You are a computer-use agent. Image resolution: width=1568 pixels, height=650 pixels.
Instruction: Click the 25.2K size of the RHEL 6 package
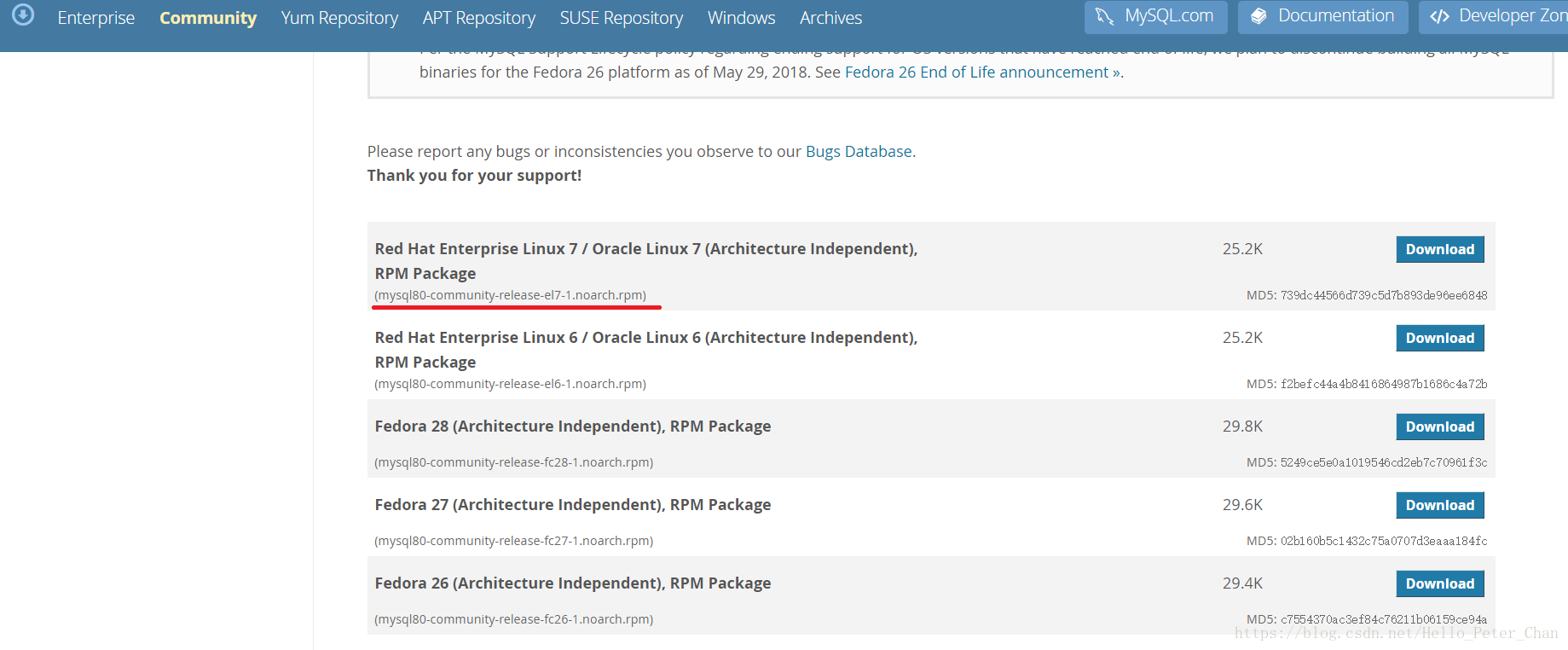[x=1242, y=338]
